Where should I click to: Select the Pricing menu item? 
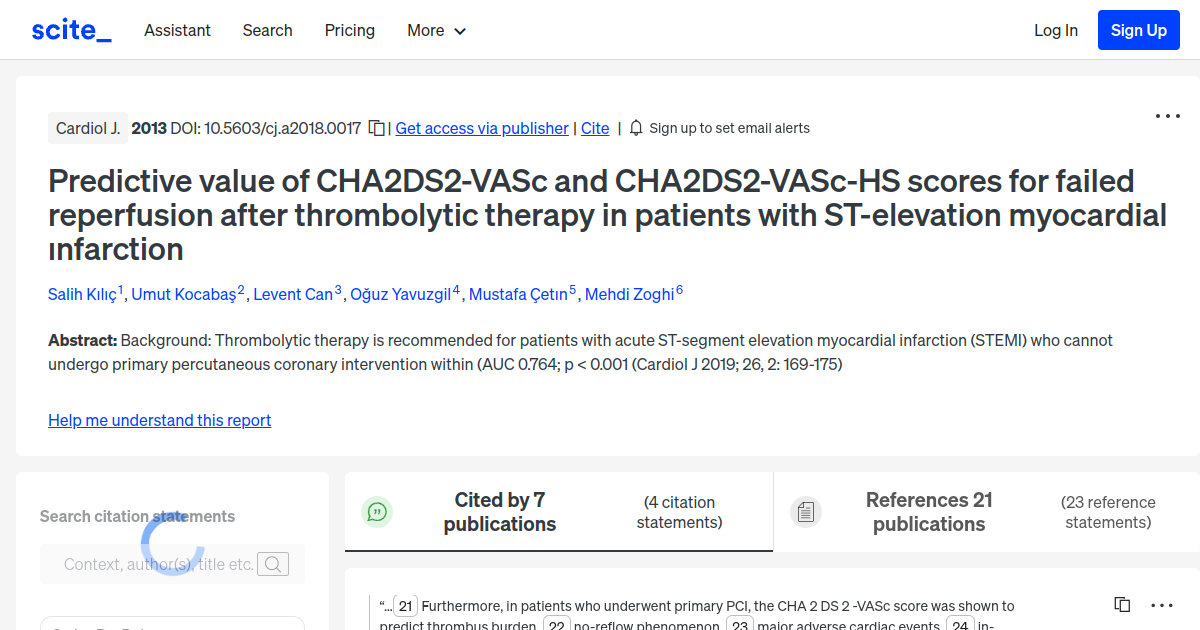click(x=349, y=30)
